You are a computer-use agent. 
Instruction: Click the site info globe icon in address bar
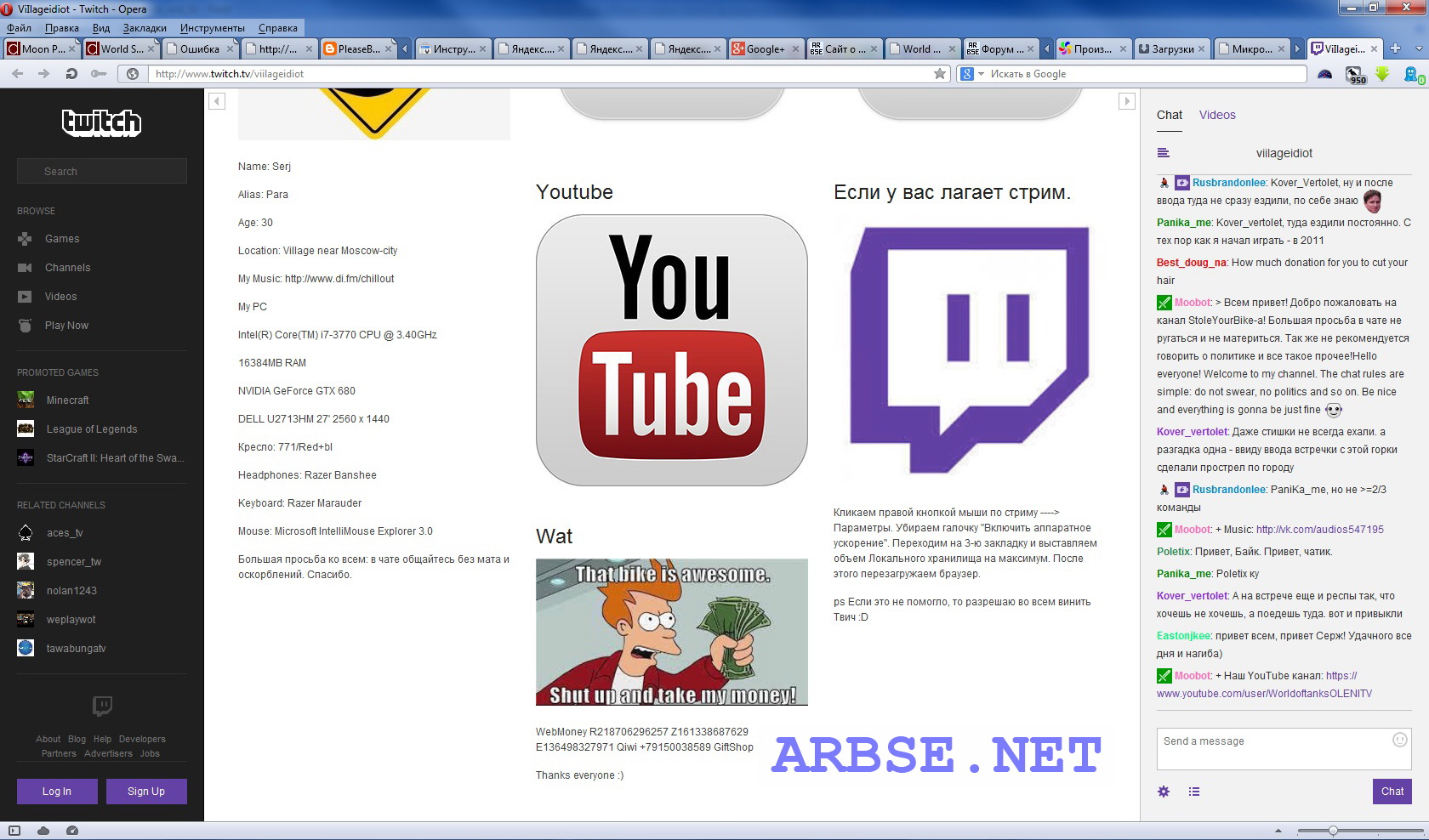[133, 74]
